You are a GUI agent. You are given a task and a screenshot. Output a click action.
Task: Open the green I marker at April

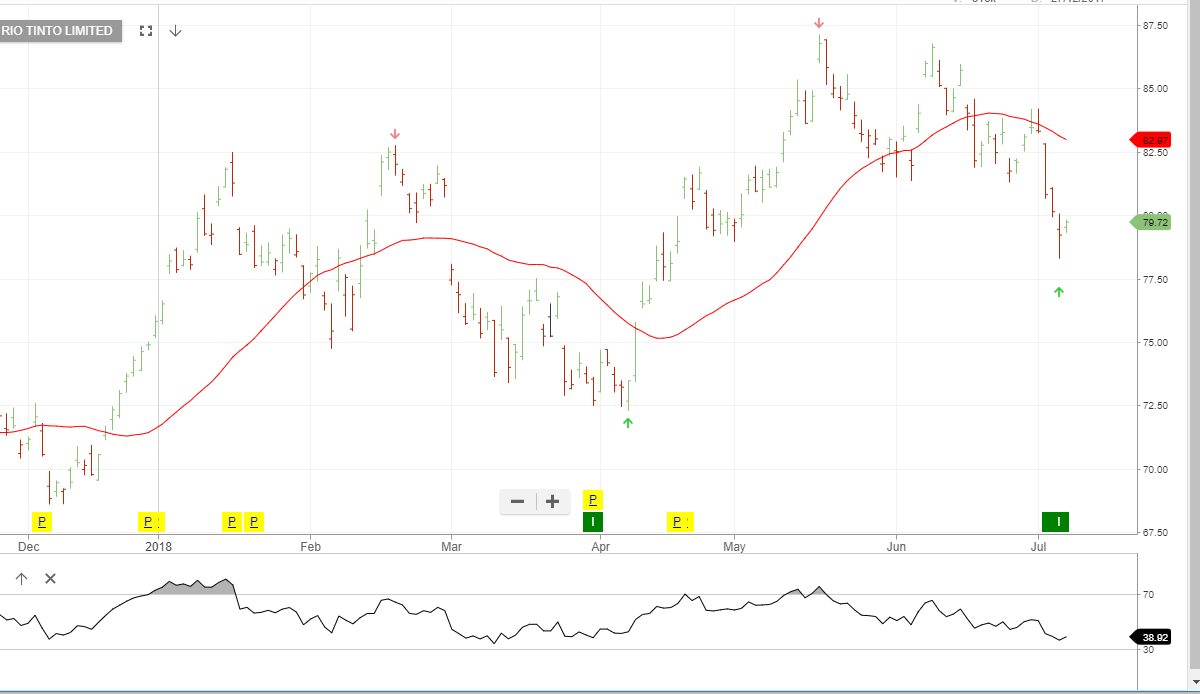pos(593,521)
